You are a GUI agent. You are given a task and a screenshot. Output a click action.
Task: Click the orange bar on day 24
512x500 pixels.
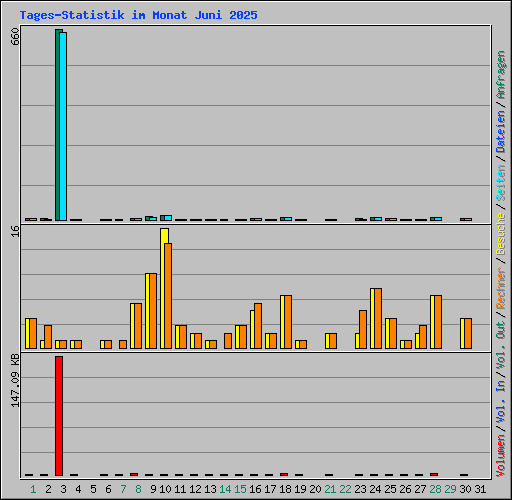pos(378,318)
